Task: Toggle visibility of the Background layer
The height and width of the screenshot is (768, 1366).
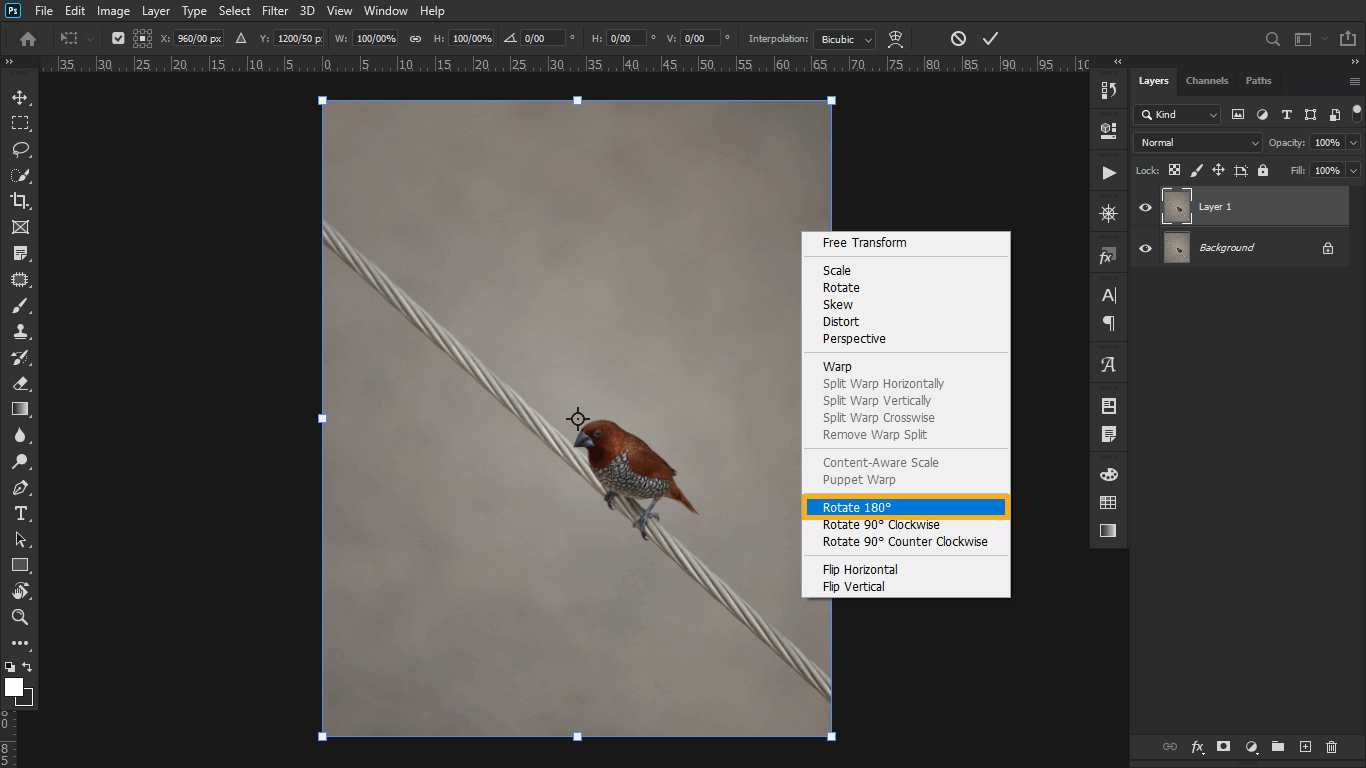Action: [1145, 248]
